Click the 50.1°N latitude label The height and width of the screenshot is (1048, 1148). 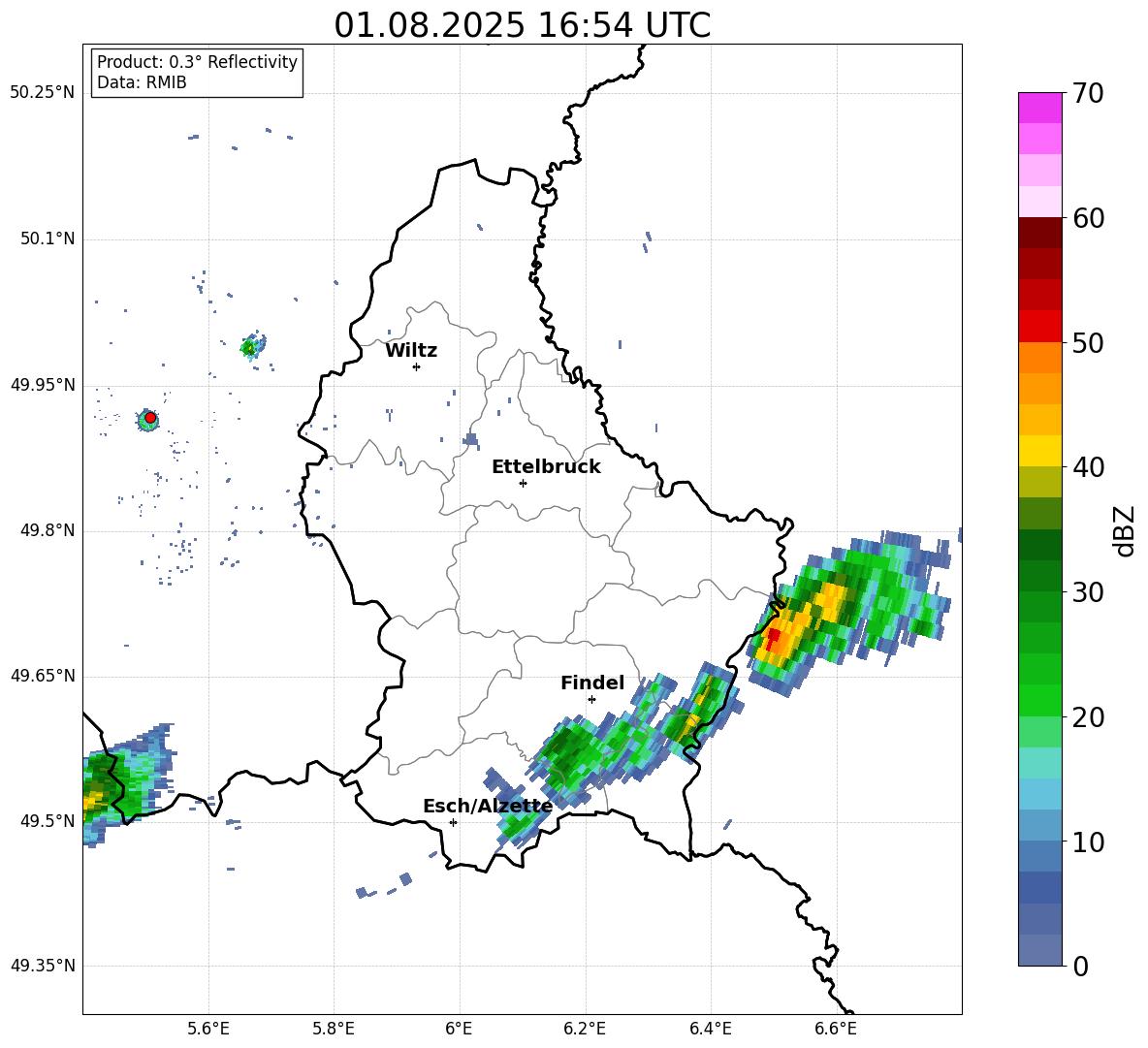47,238
